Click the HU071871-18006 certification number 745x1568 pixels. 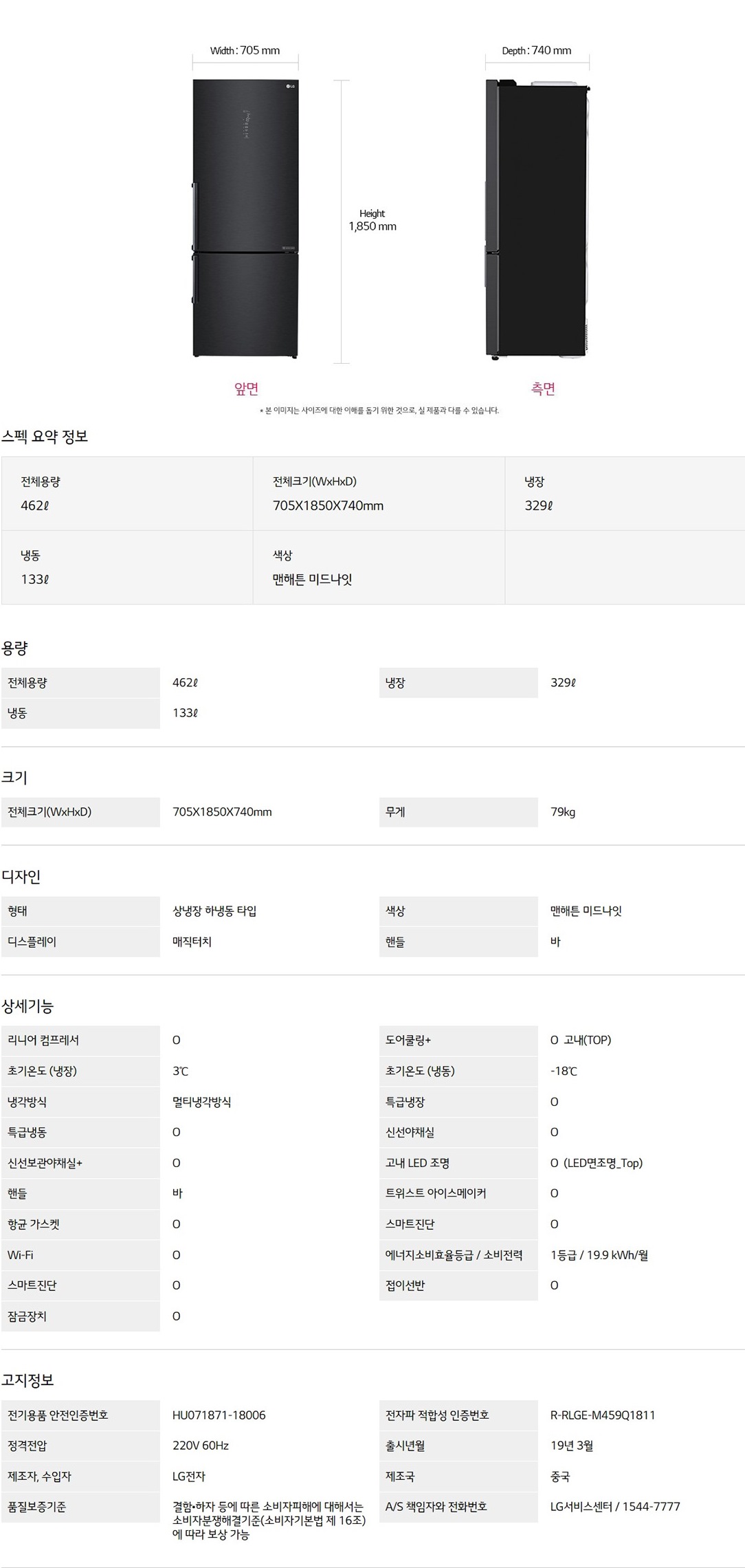(x=219, y=1415)
